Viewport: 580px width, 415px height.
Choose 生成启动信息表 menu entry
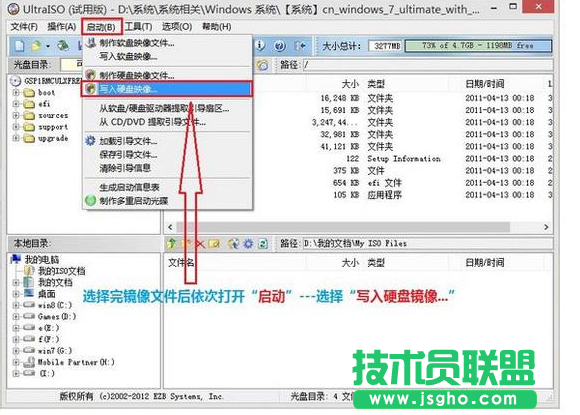[168, 187]
